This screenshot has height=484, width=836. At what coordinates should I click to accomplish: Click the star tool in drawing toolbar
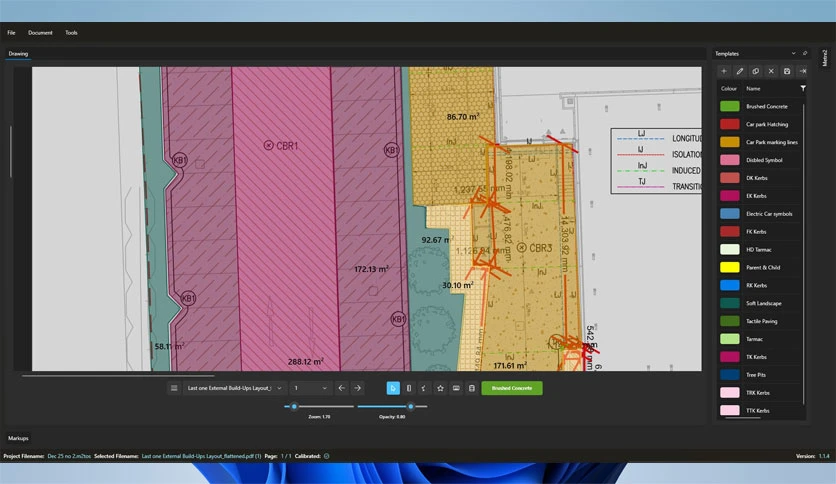[440, 388]
